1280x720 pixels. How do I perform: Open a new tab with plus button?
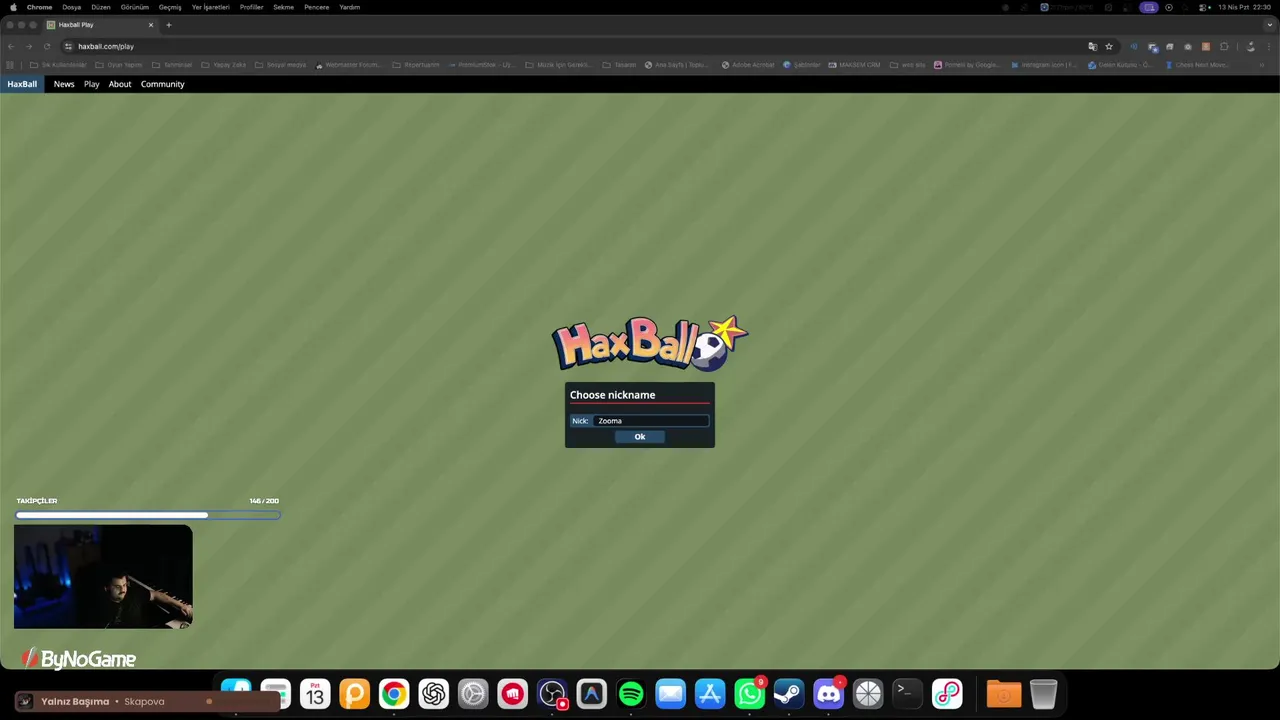point(169,25)
